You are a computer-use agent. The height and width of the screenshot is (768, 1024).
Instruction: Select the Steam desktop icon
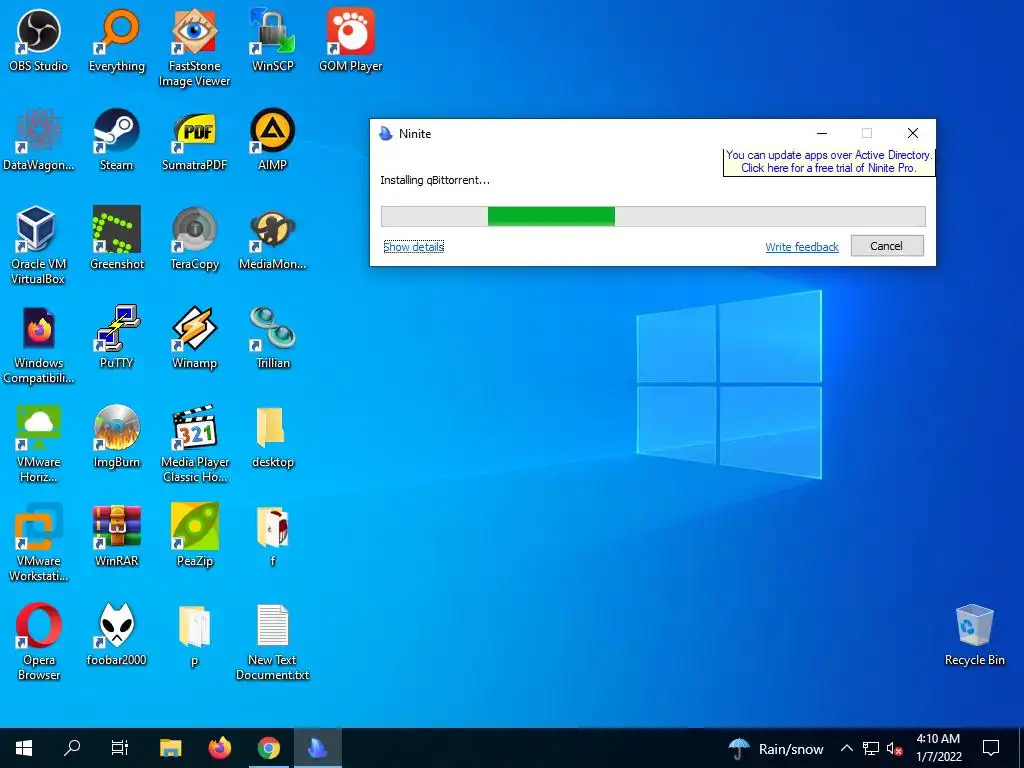(x=117, y=140)
